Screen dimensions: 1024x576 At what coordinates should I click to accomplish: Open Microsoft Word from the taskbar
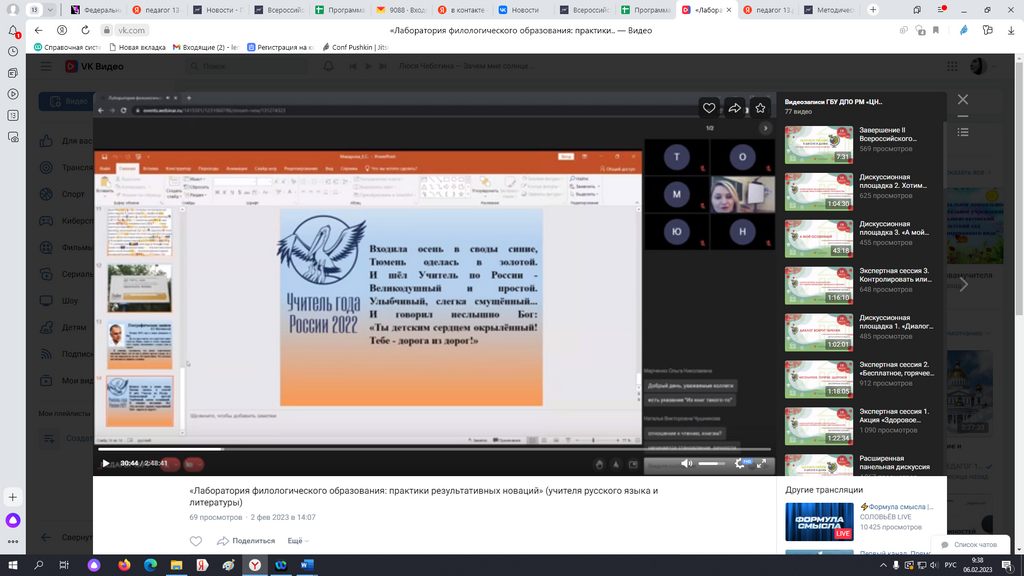(x=307, y=565)
